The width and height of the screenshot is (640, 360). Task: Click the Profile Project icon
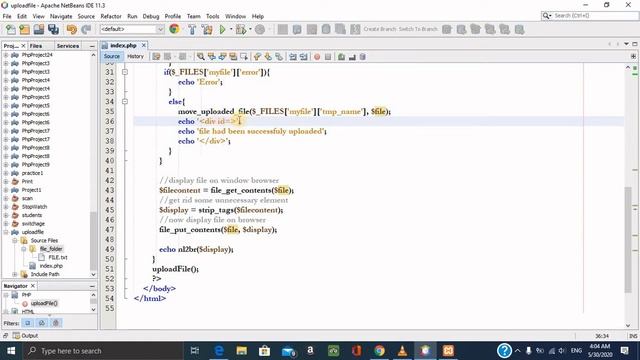260,29
